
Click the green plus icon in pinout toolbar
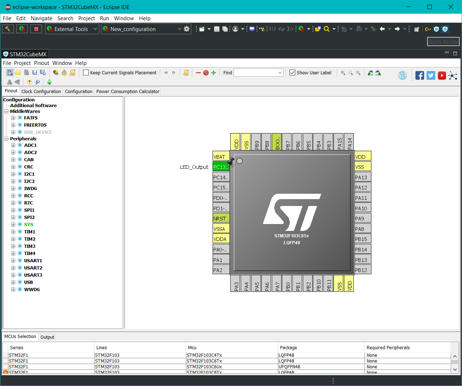coord(214,73)
